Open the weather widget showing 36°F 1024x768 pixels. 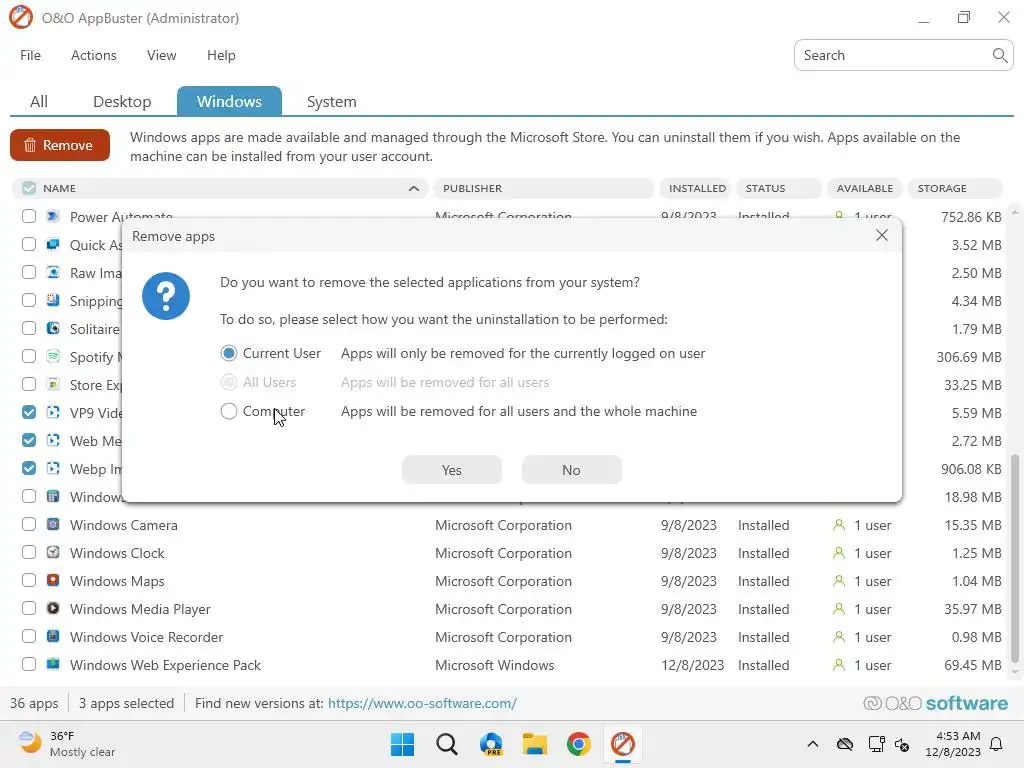point(67,744)
